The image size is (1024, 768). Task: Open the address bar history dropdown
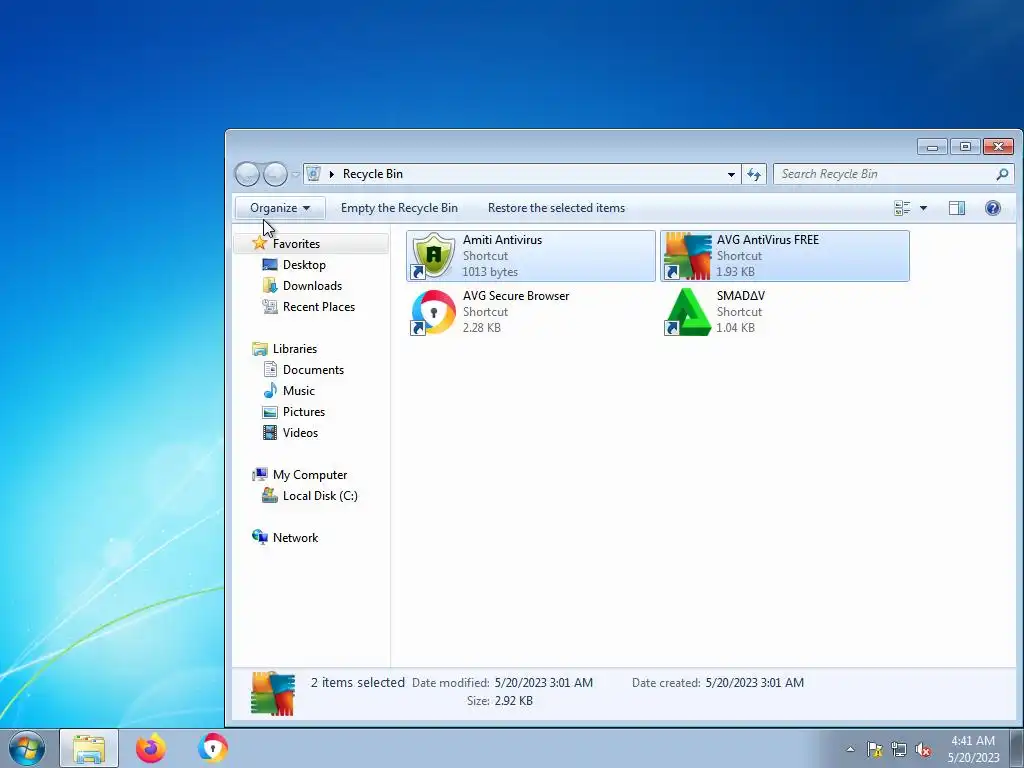tap(731, 174)
